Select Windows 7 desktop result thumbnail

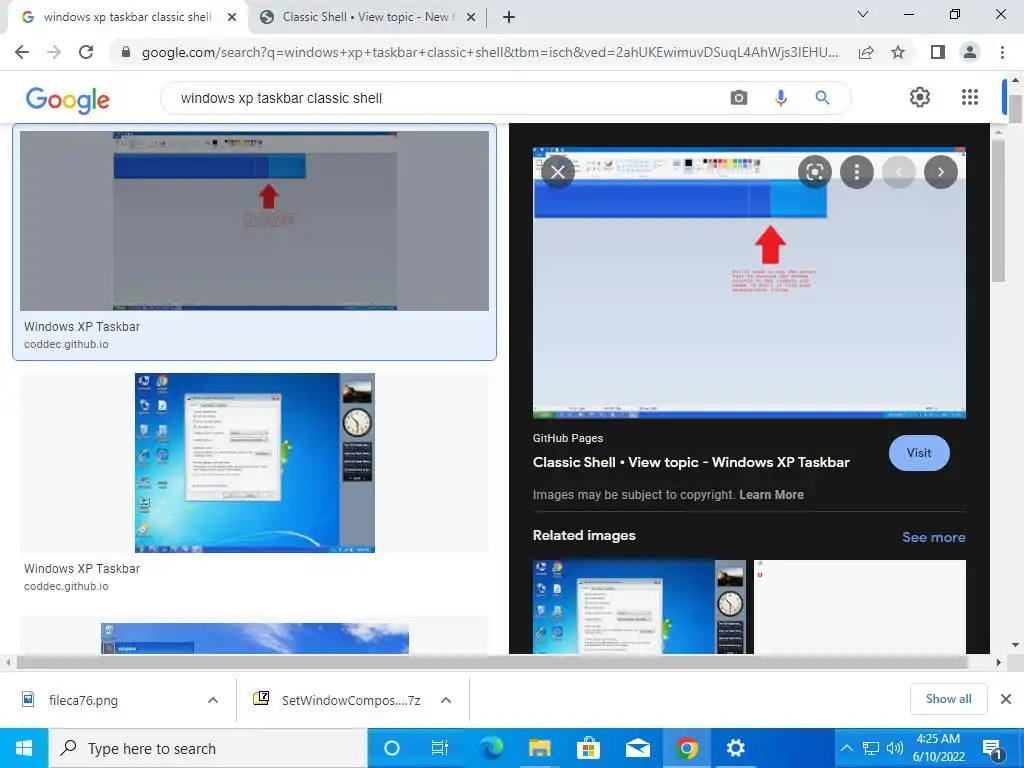pyautogui.click(x=255, y=462)
